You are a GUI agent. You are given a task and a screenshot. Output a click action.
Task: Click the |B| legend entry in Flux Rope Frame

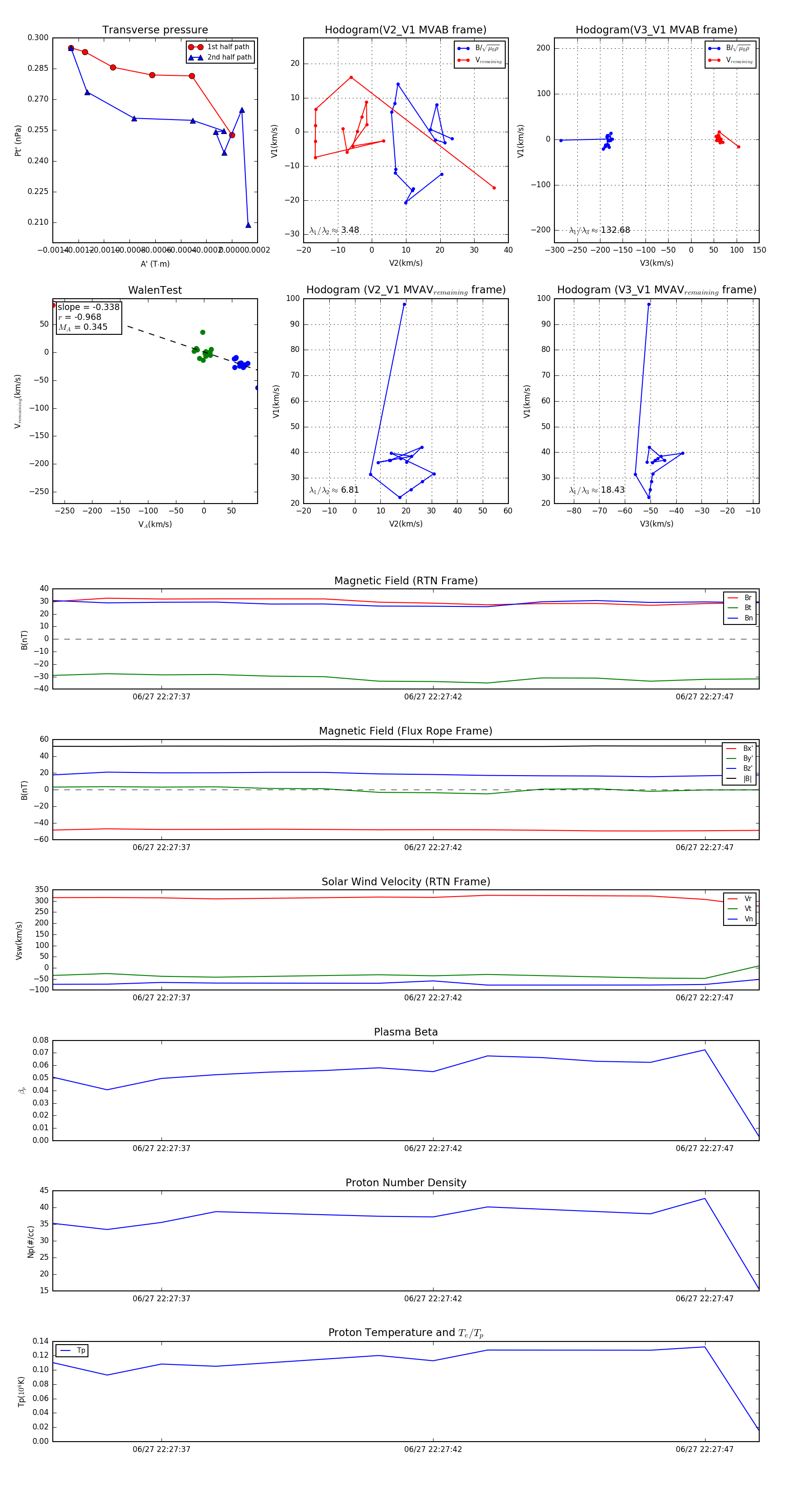click(740, 779)
